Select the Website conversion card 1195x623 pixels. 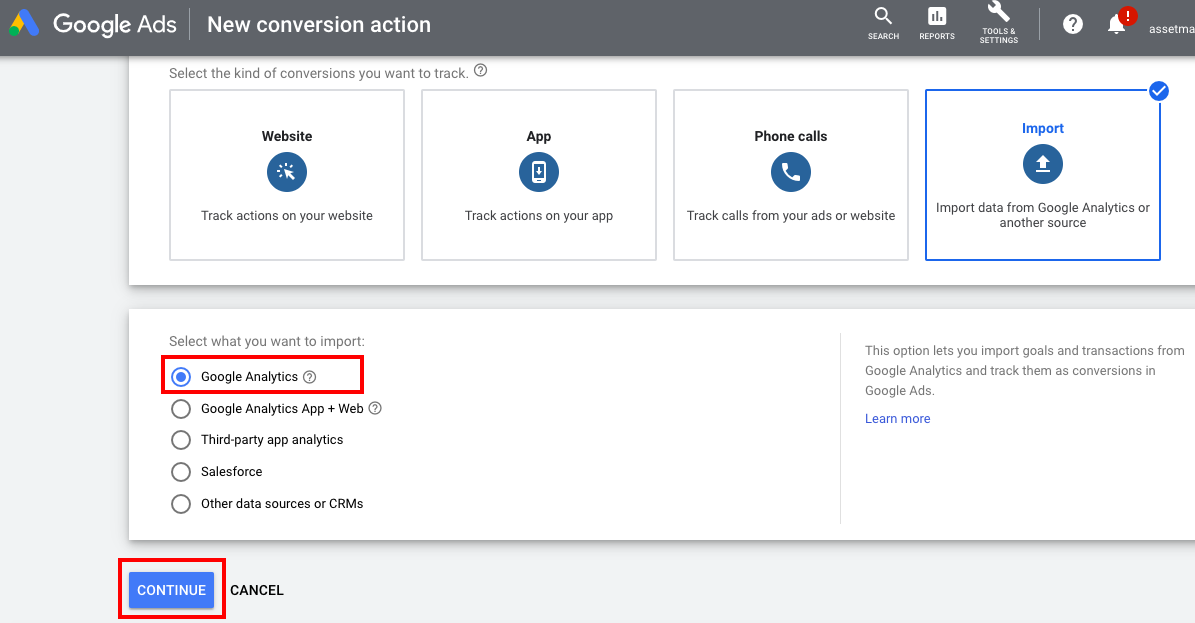tap(287, 175)
